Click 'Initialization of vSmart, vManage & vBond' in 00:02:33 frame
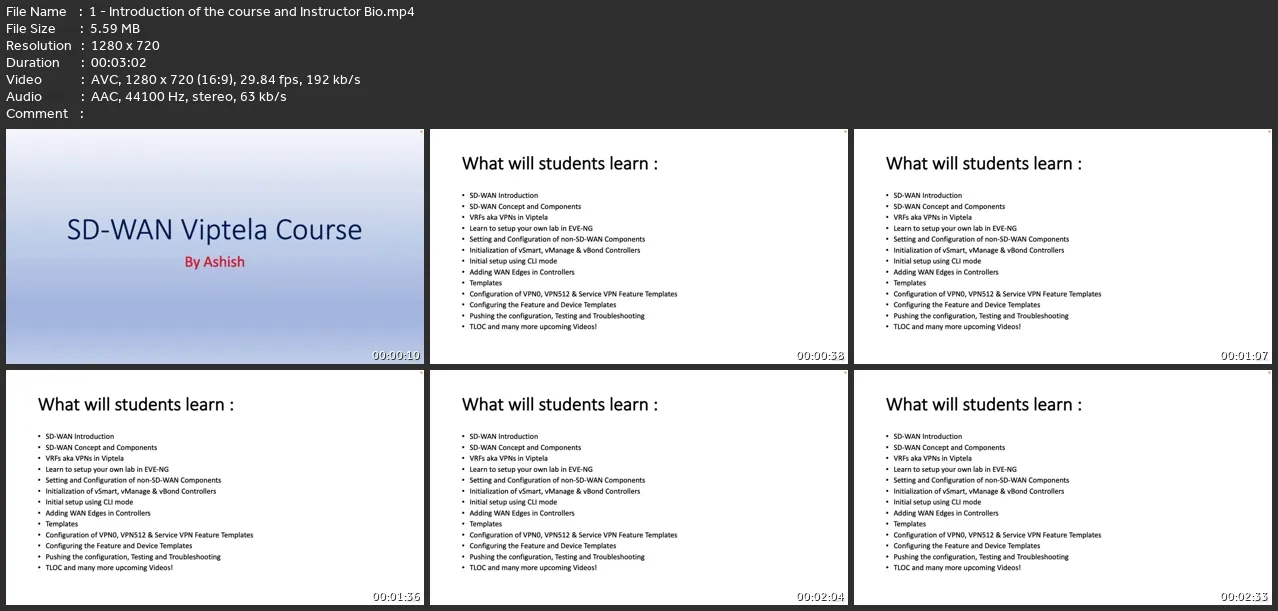1278x611 pixels. pyautogui.click(x=962, y=491)
